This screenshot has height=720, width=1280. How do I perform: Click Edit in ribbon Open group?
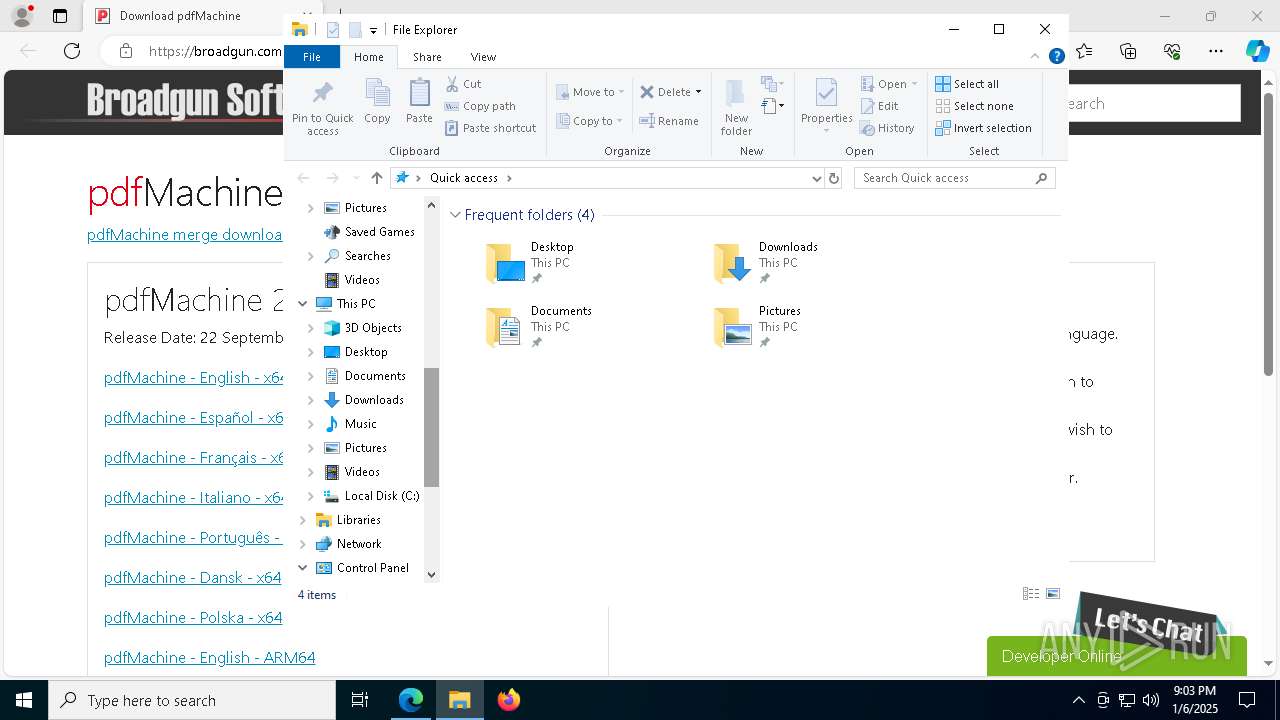click(x=879, y=106)
